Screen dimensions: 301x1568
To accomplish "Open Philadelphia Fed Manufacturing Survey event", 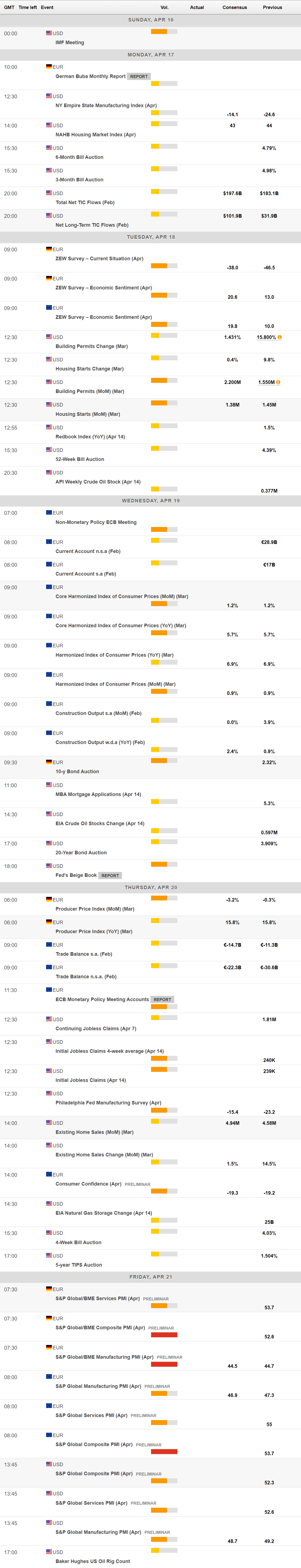I will 108,1102.
